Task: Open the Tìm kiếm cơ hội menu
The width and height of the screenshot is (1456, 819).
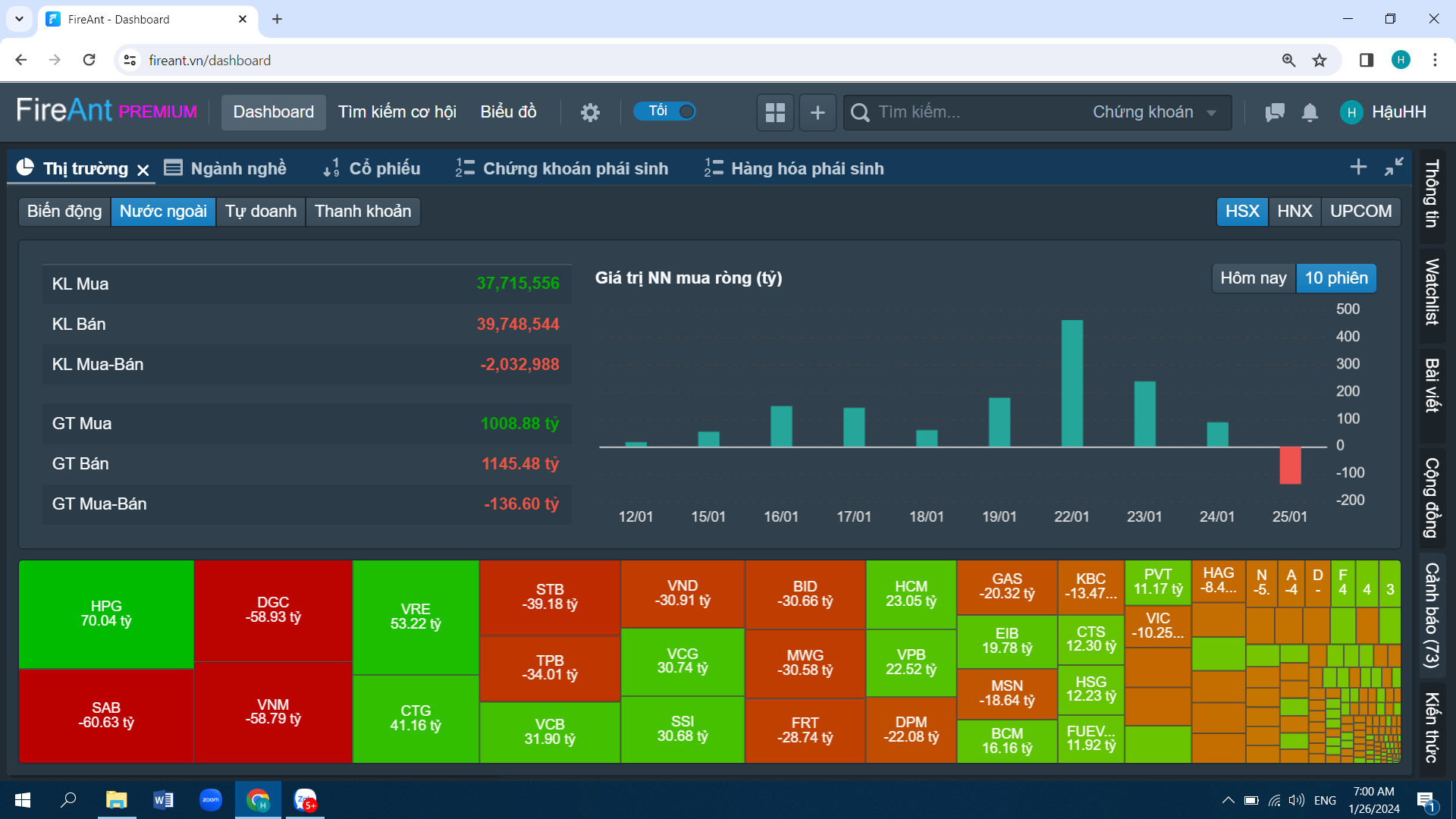Action: pyautogui.click(x=397, y=112)
